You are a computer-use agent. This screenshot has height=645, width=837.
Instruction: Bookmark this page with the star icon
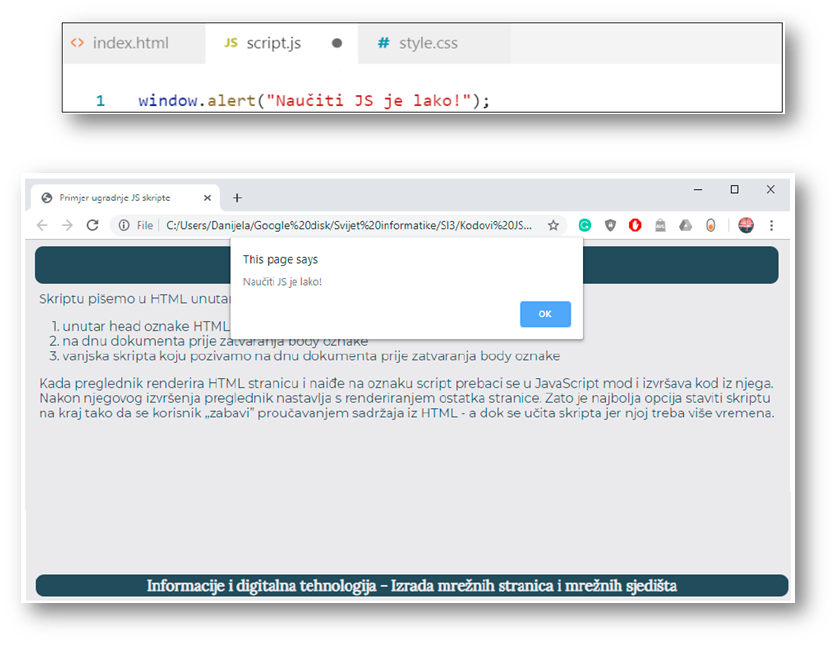coord(553,225)
